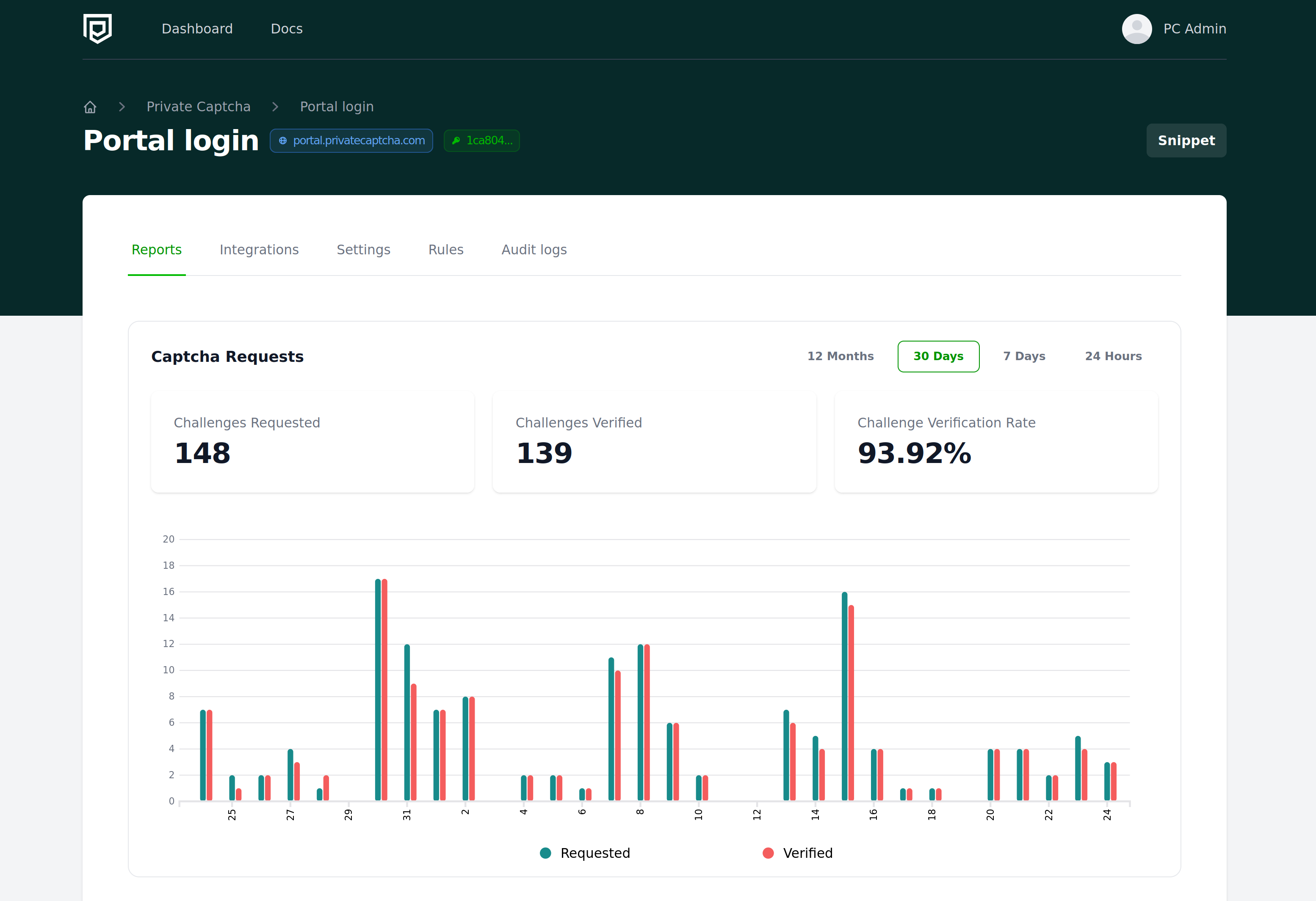Click the Private Captcha shield logo
The height and width of the screenshot is (901, 1316).
pos(97,28)
